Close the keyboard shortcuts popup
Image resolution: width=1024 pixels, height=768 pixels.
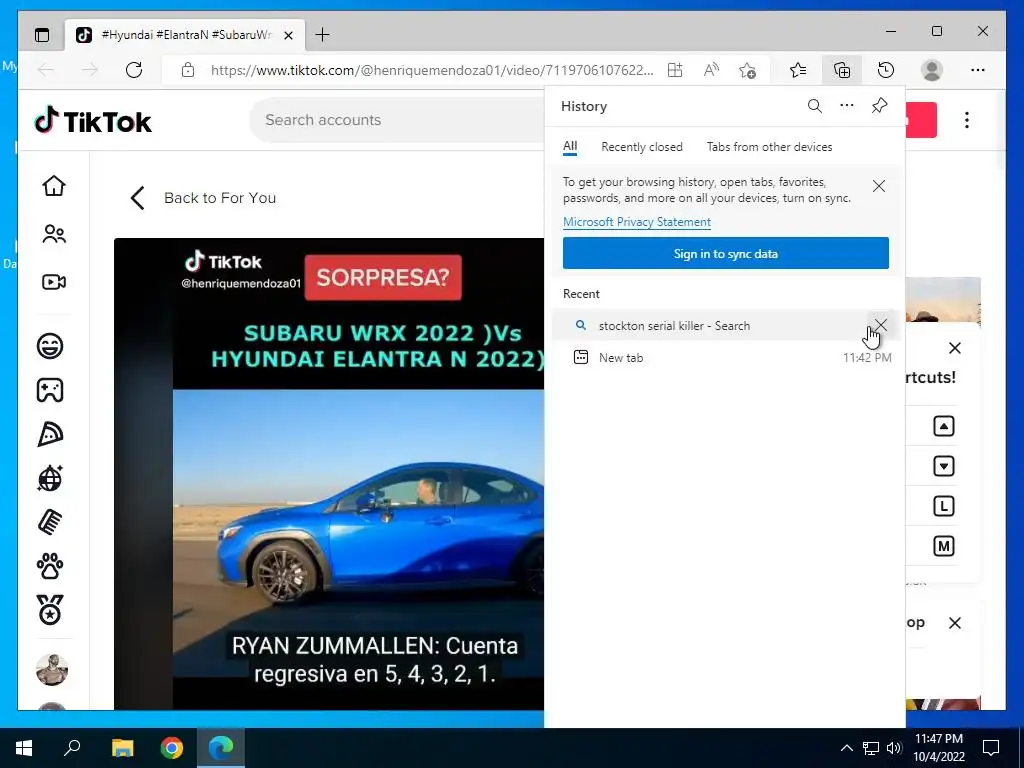point(955,348)
